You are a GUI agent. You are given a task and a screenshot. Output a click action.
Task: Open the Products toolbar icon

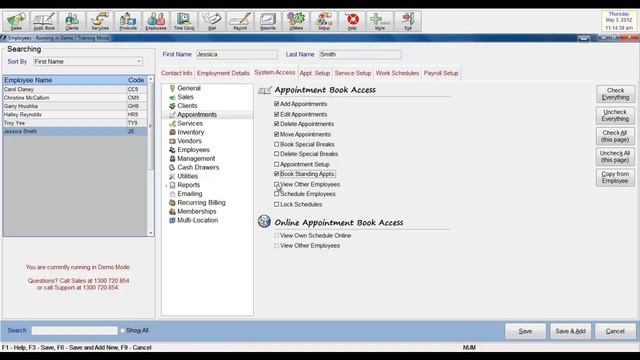128,21
